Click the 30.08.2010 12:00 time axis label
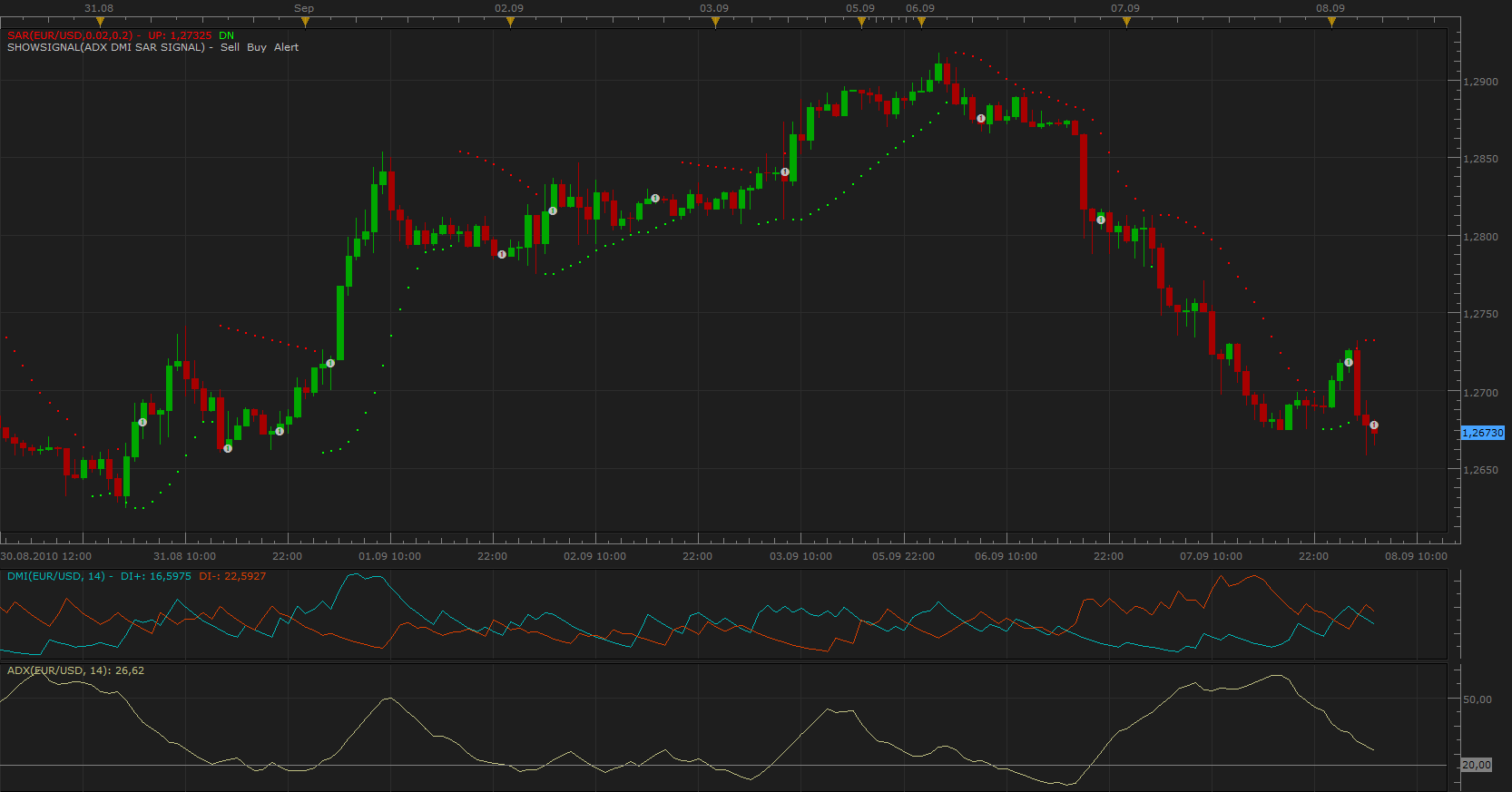This screenshot has width=1512, height=792. click(x=46, y=556)
